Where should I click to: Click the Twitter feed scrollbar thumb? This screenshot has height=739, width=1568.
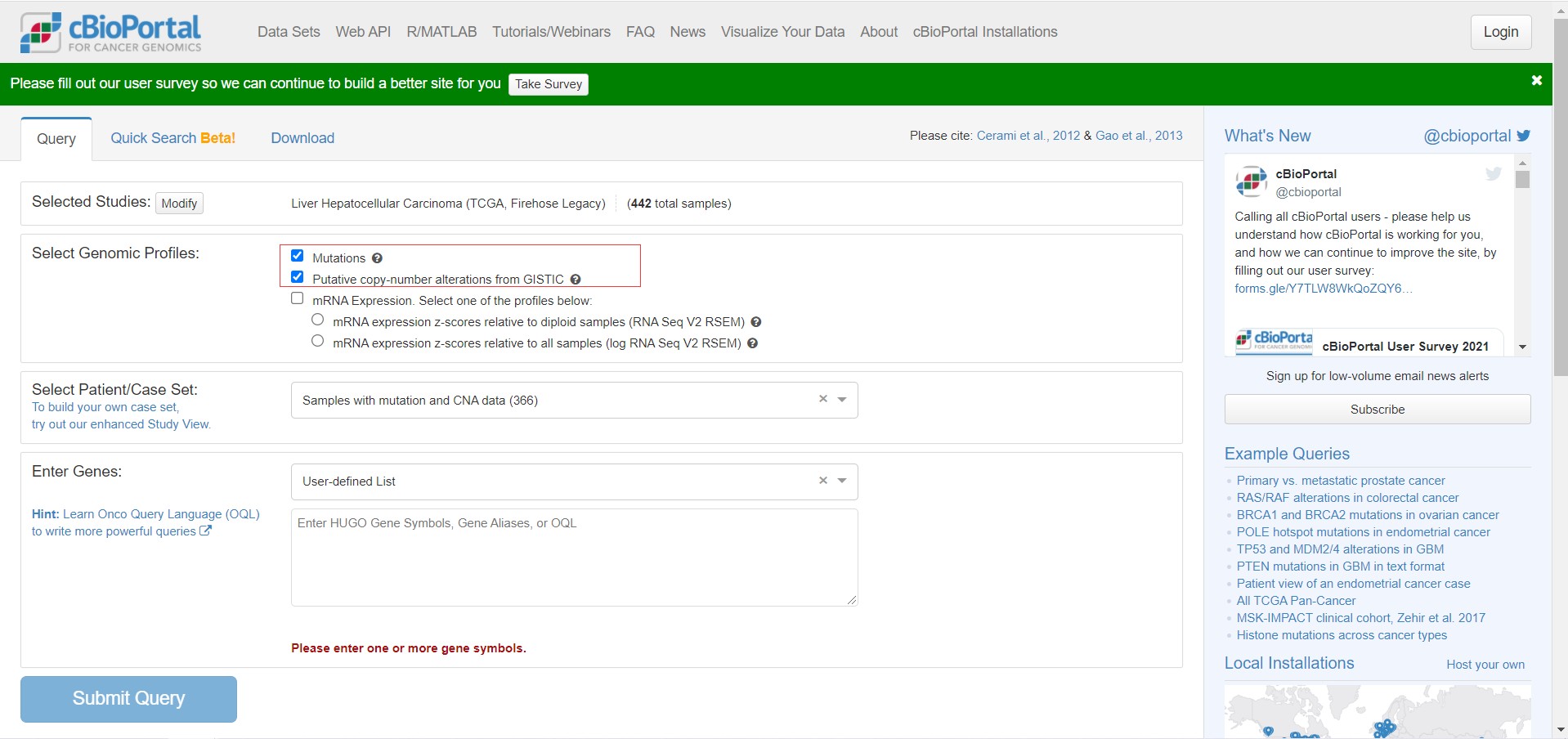pyautogui.click(x=1522, y=179)
